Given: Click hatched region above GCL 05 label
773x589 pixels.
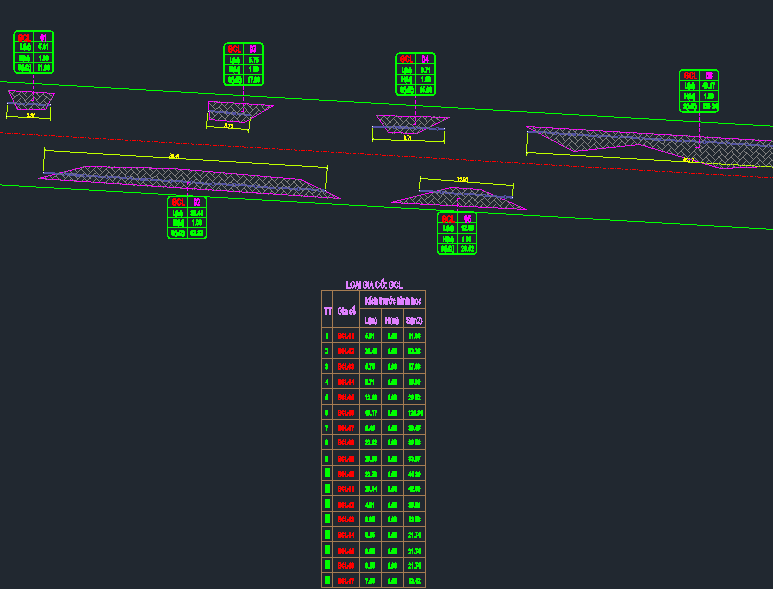Looking at the screenshot, I should click(x=458, y=198).
